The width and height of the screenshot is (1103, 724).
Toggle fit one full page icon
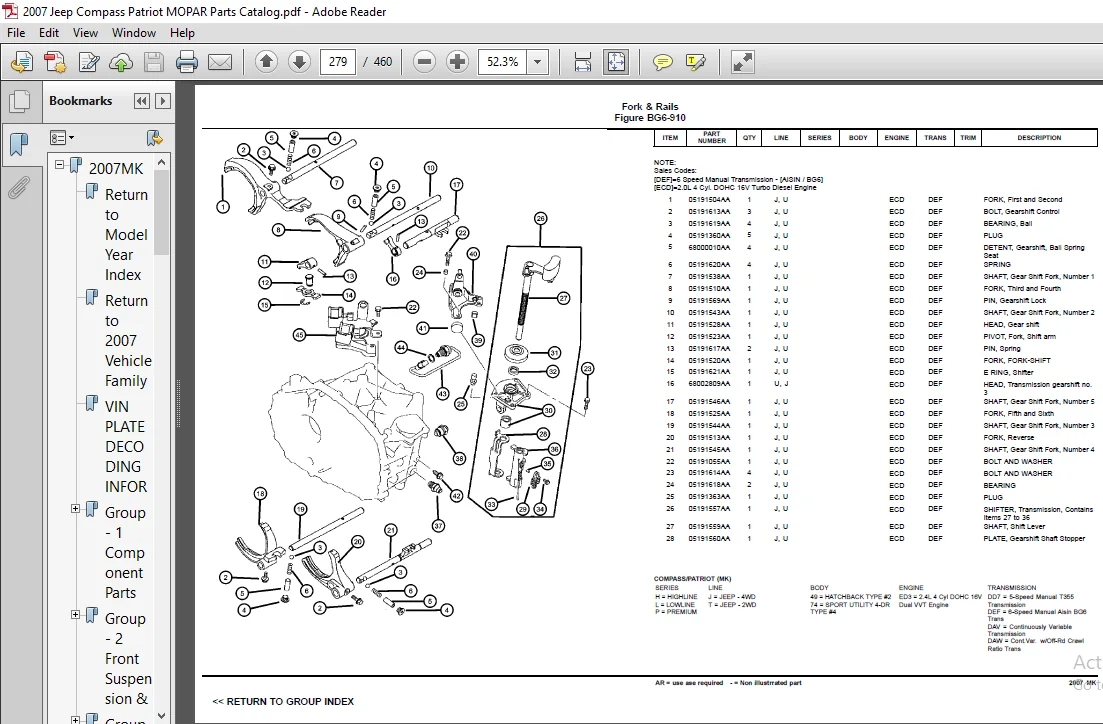(x=616, y=62)
